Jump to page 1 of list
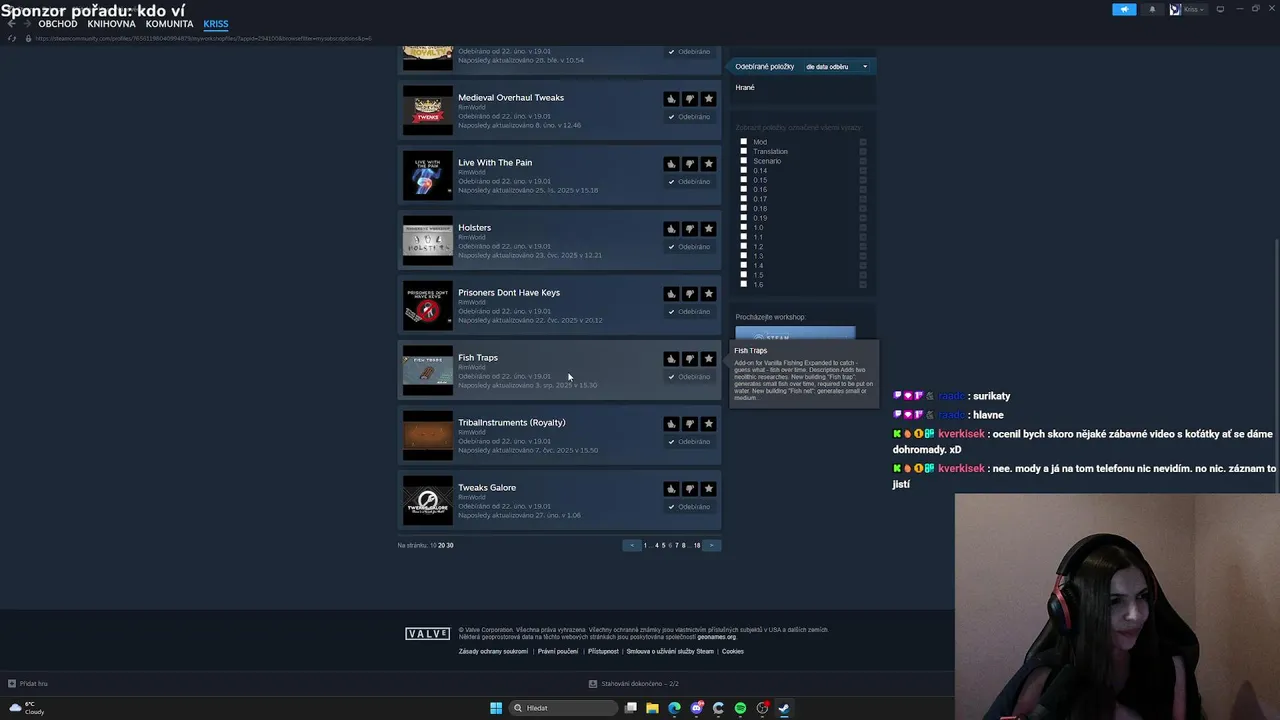 645,545
